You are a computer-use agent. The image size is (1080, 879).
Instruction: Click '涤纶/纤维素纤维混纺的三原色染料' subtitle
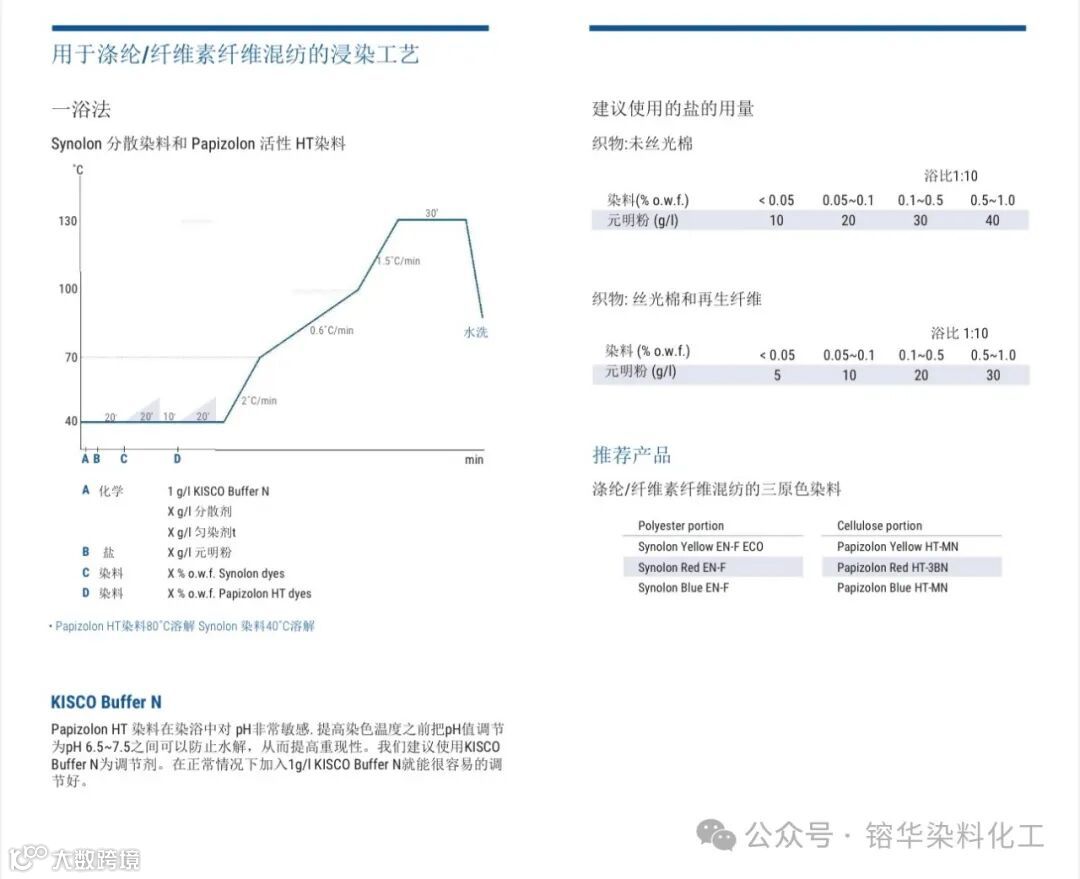point(716,490)
